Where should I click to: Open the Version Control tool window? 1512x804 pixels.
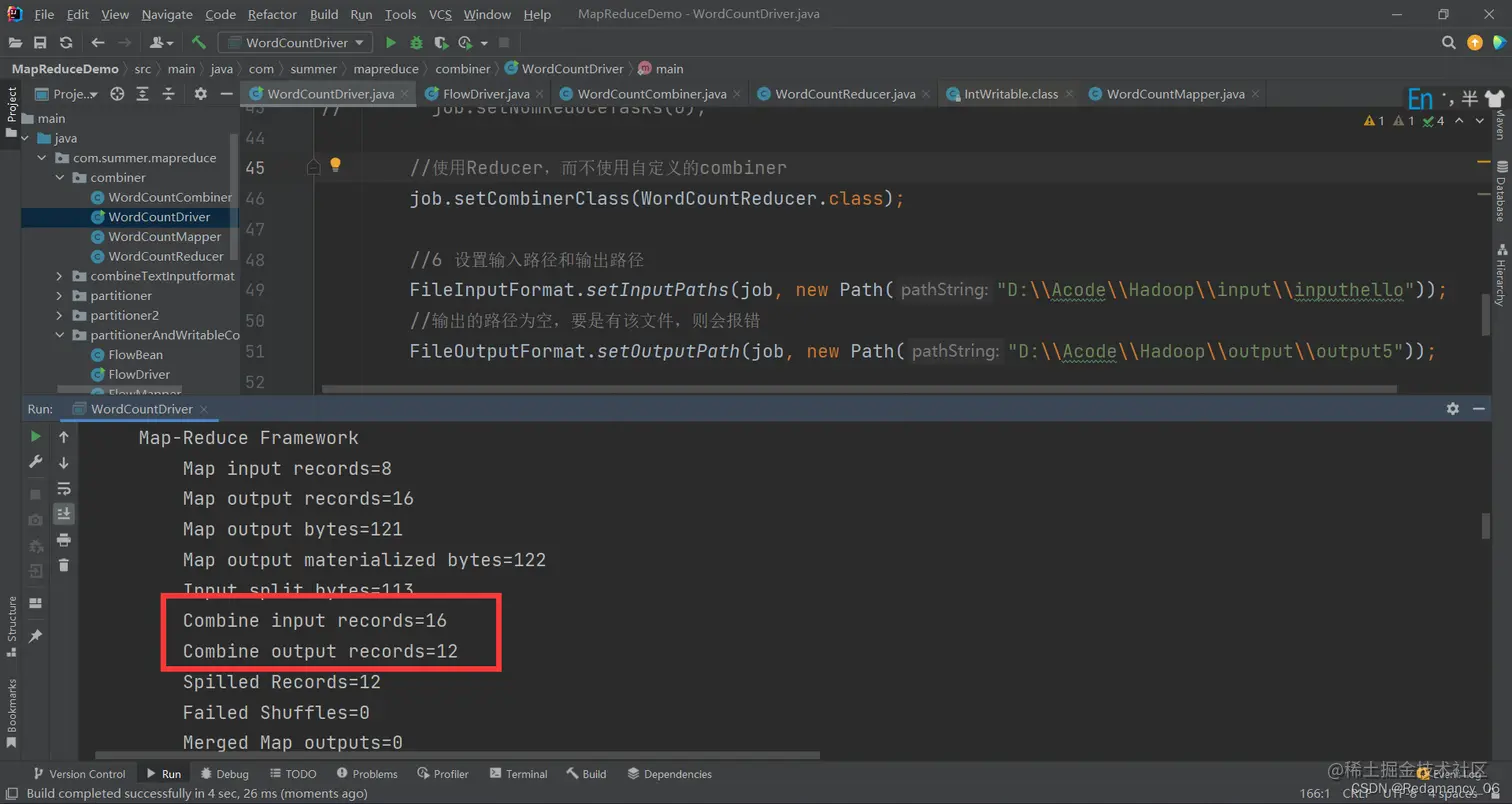point(79,774)
